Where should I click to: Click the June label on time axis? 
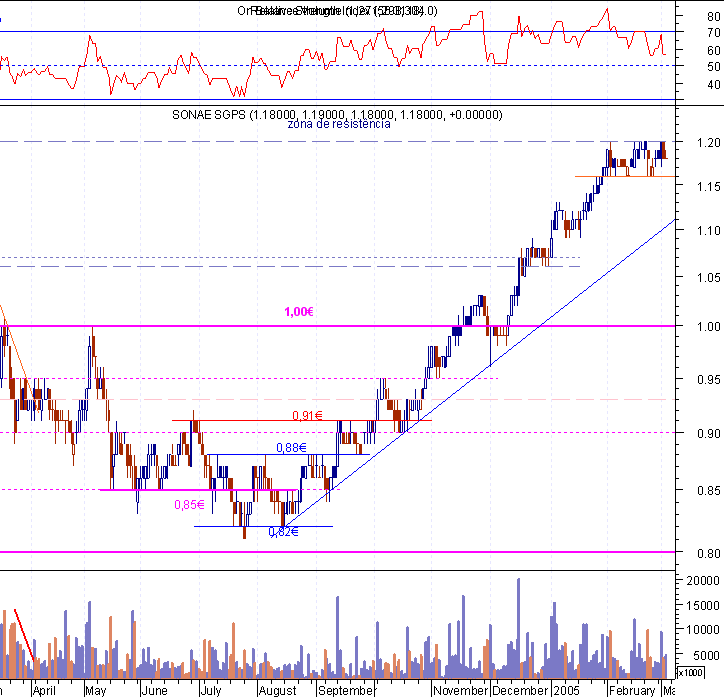pos(154,691)
